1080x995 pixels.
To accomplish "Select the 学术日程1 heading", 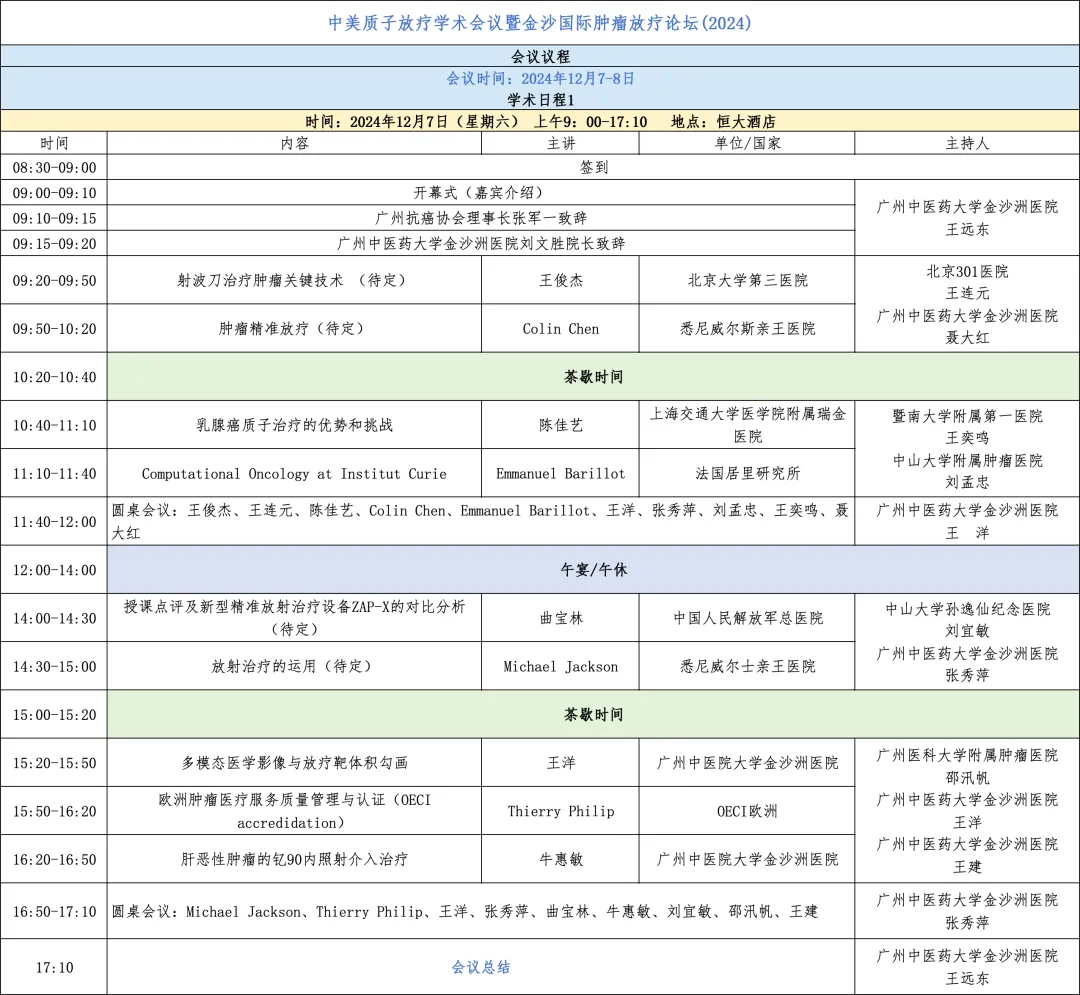I will point(540,100).
